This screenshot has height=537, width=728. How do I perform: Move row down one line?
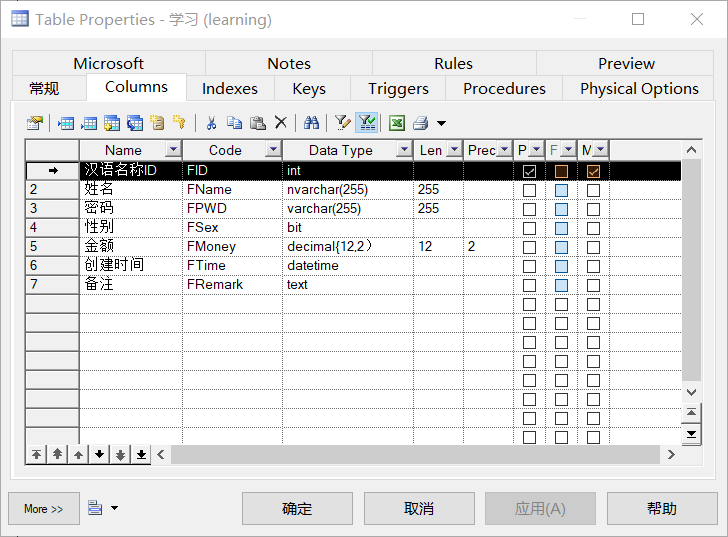click(x=99, y=454)
